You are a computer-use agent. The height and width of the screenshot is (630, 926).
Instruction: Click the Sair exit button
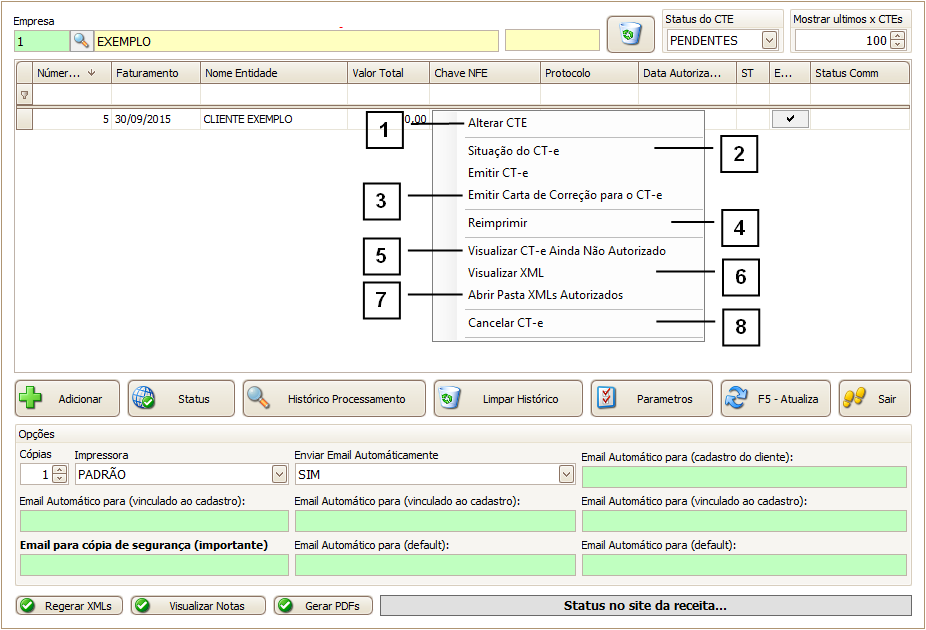874,399
